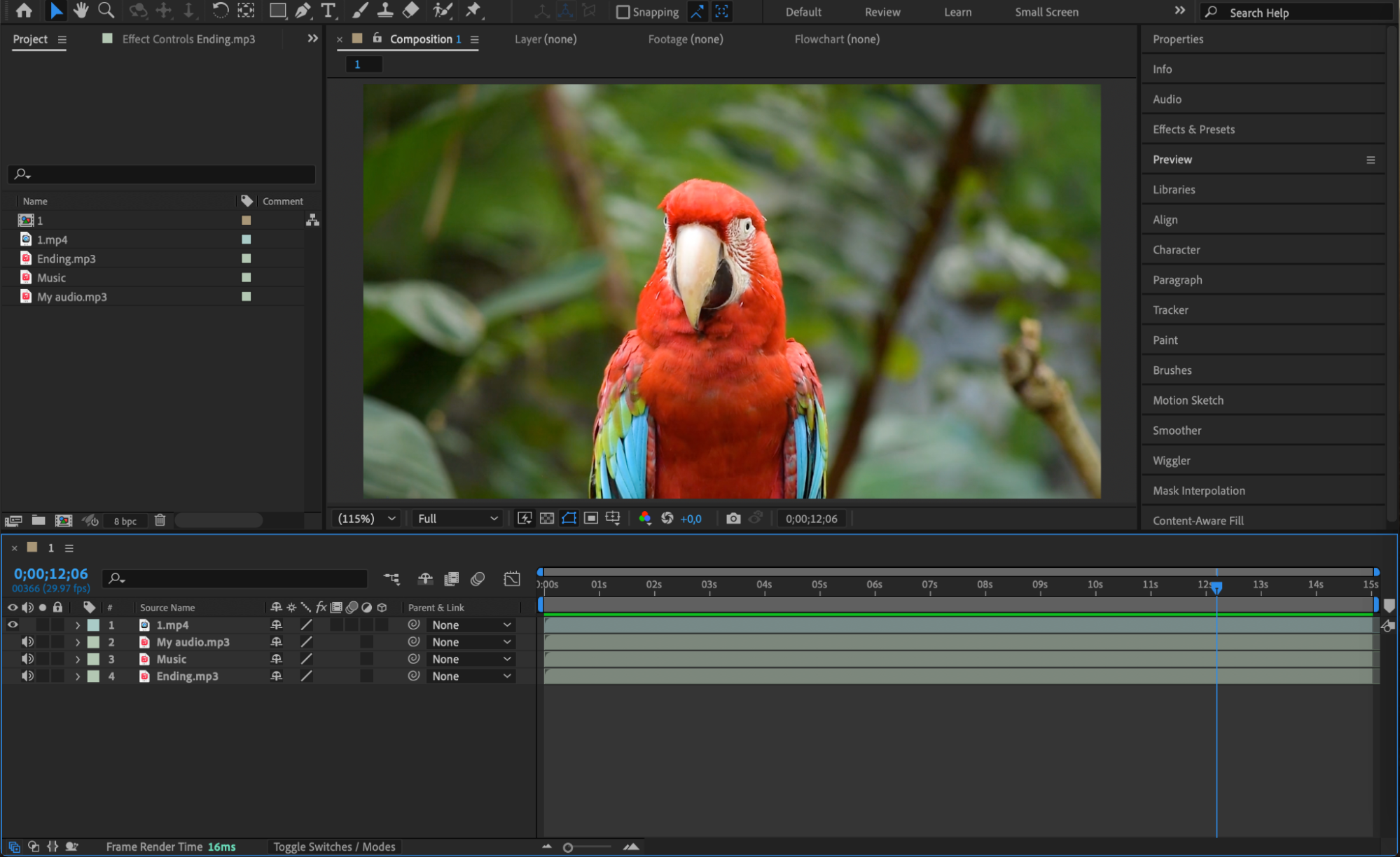Select the Hand tool in toolbar

81,11
